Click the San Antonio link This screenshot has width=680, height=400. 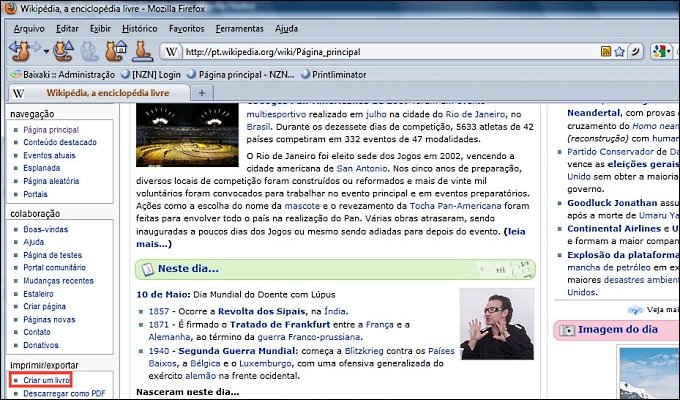pos(362,168)
